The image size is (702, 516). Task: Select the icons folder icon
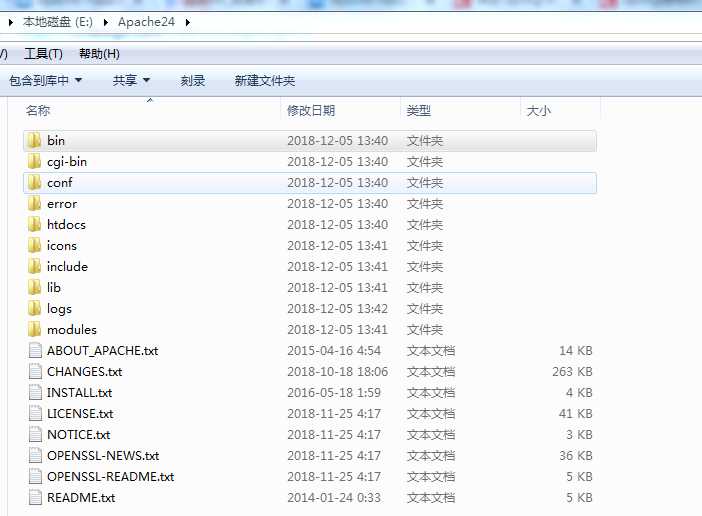click(34, 246)
